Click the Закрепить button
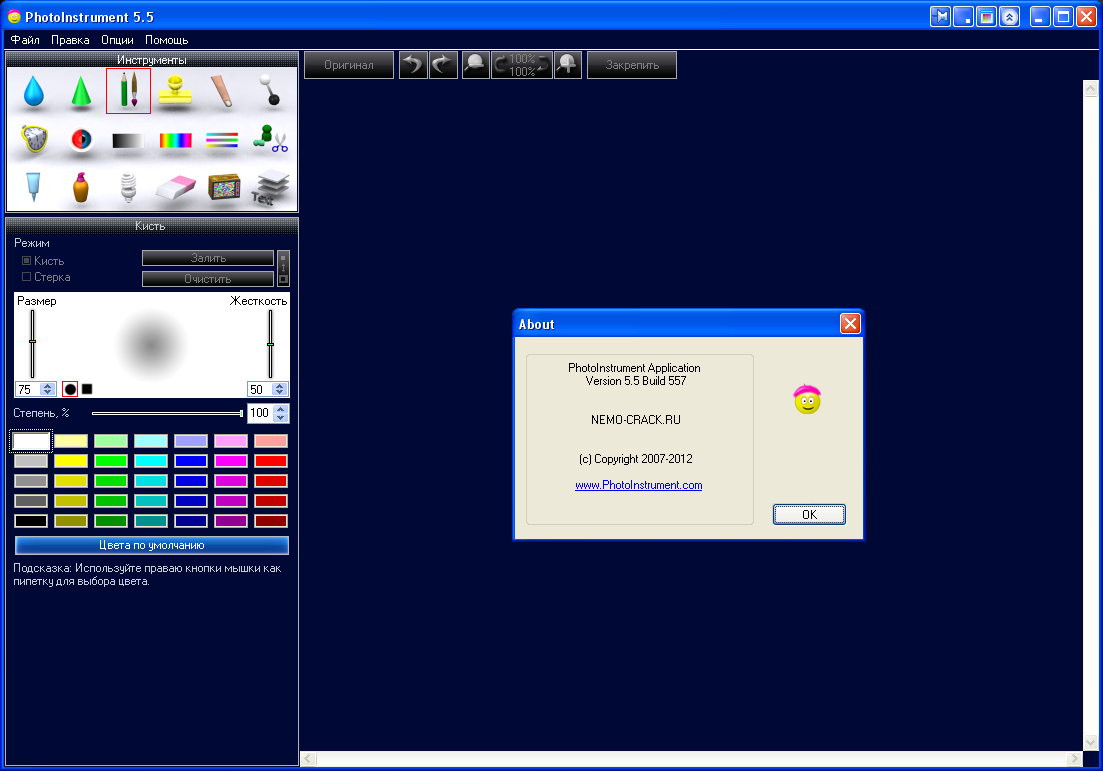Image resolution: width=1103 pixels, height=771 pixels. [632, 65]
